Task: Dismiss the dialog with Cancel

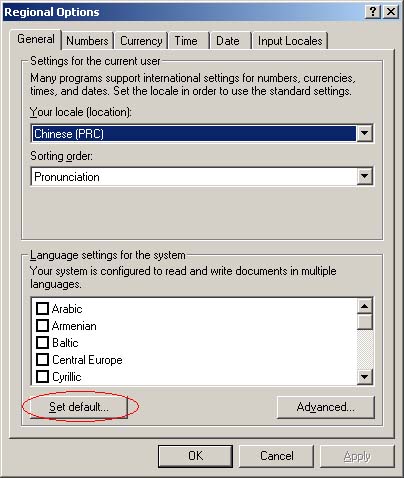Action: coord(277,456)
